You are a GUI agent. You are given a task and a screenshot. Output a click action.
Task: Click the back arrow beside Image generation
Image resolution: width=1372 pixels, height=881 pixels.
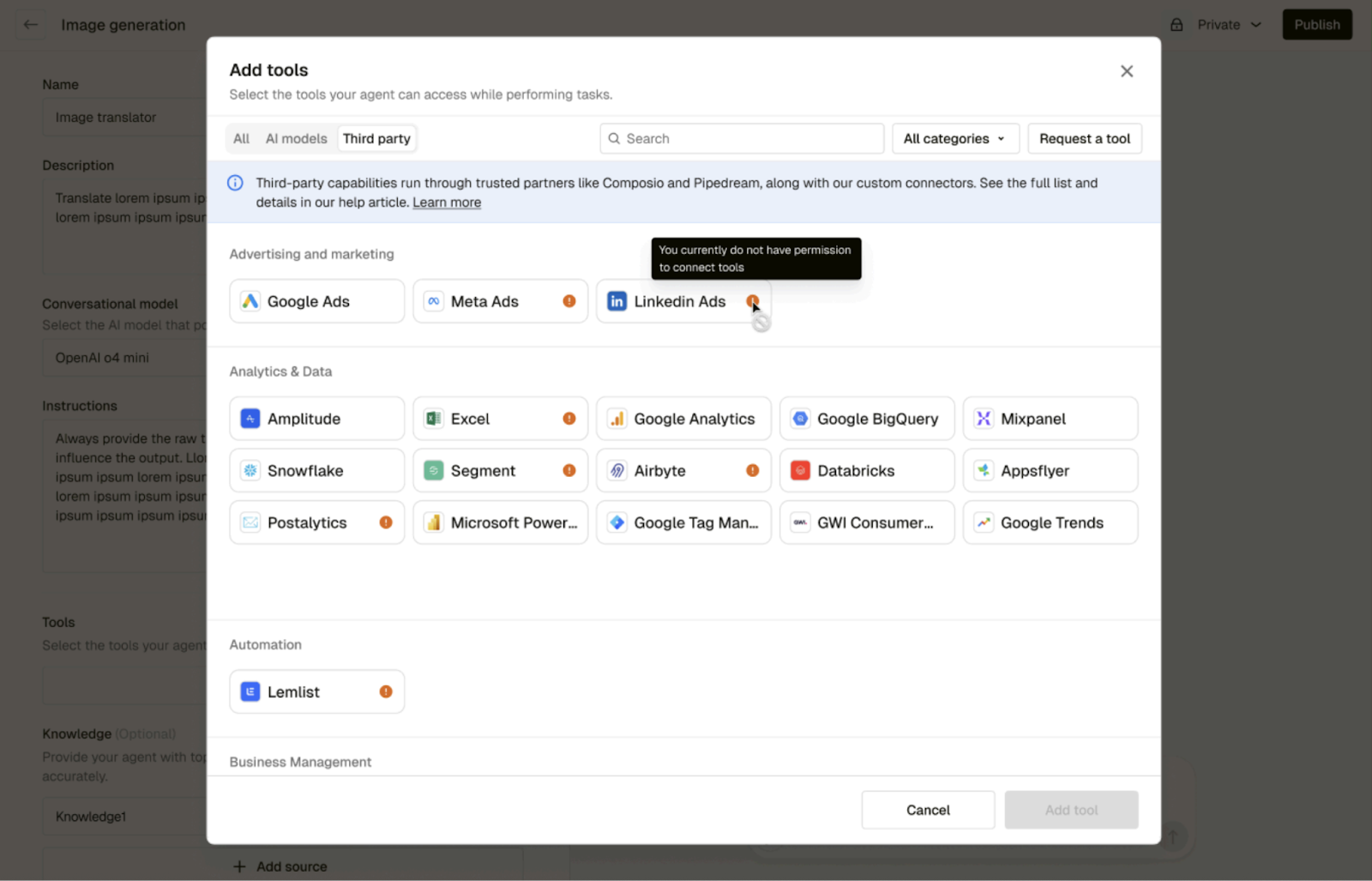point(31,25)
